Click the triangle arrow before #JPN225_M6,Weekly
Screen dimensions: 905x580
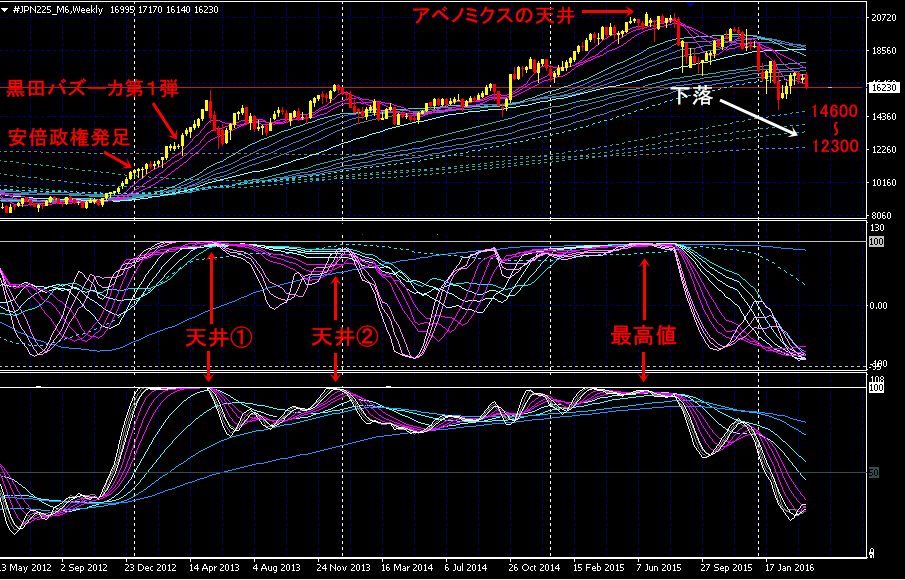(x=6, y=10)
